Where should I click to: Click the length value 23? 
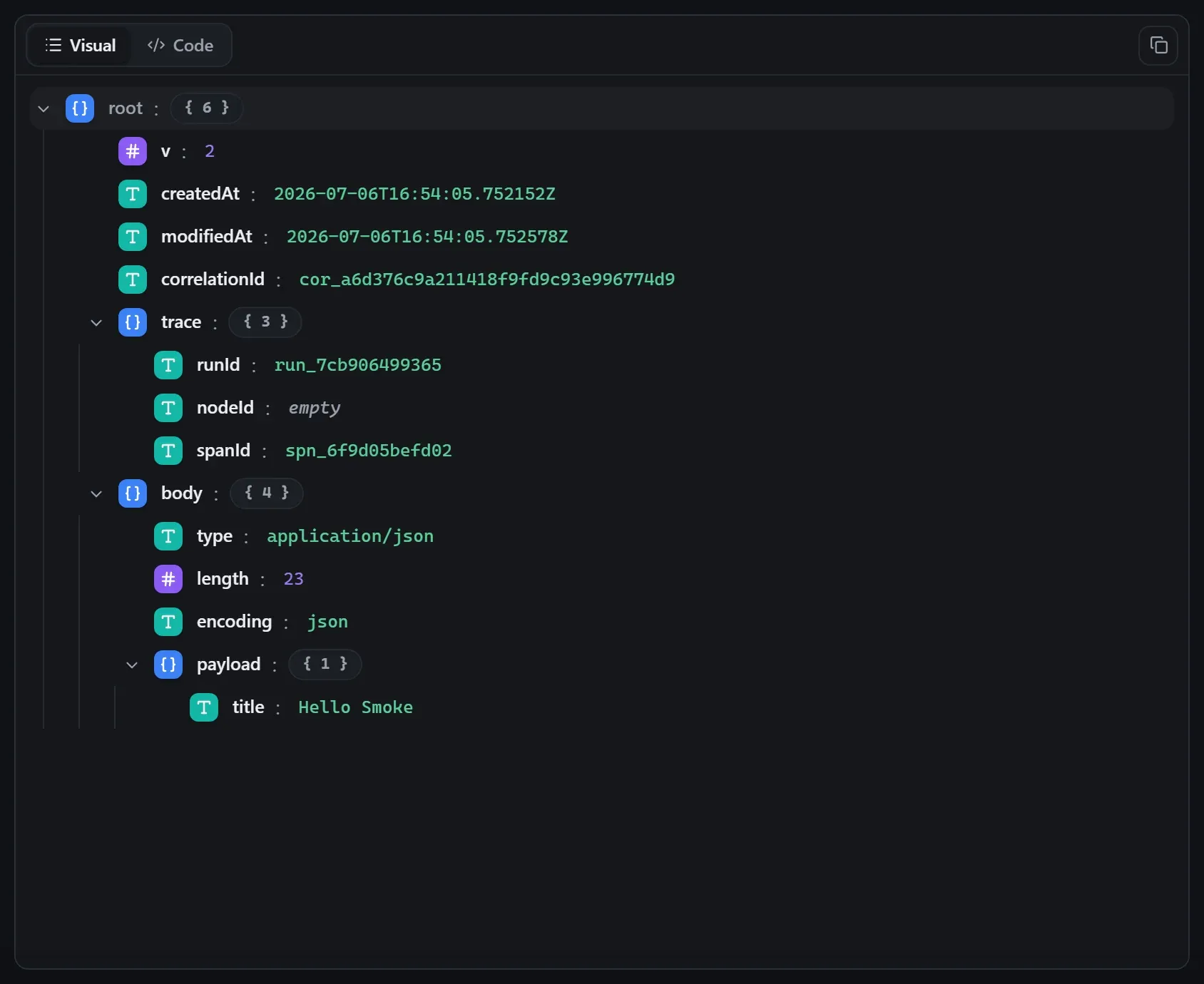[x=294, y=579]
